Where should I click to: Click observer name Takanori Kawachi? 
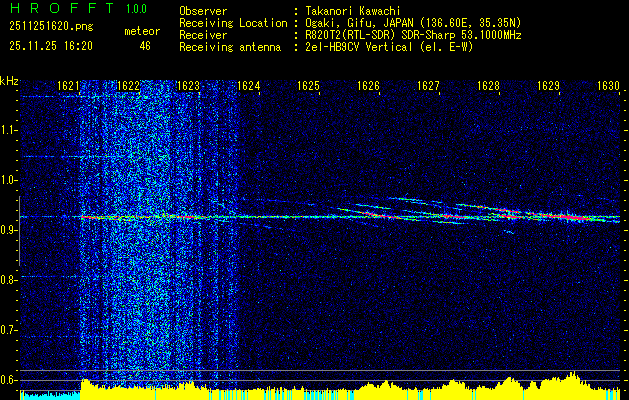click(x=351, y=11)
